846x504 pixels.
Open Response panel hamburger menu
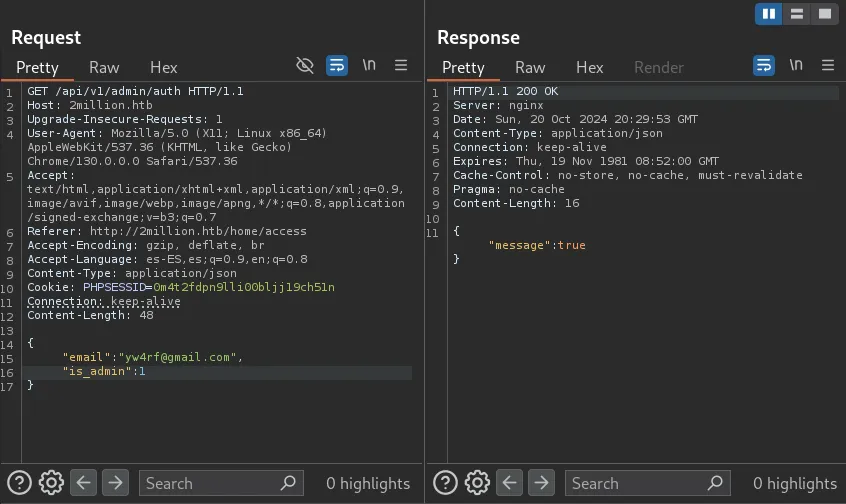828,66
